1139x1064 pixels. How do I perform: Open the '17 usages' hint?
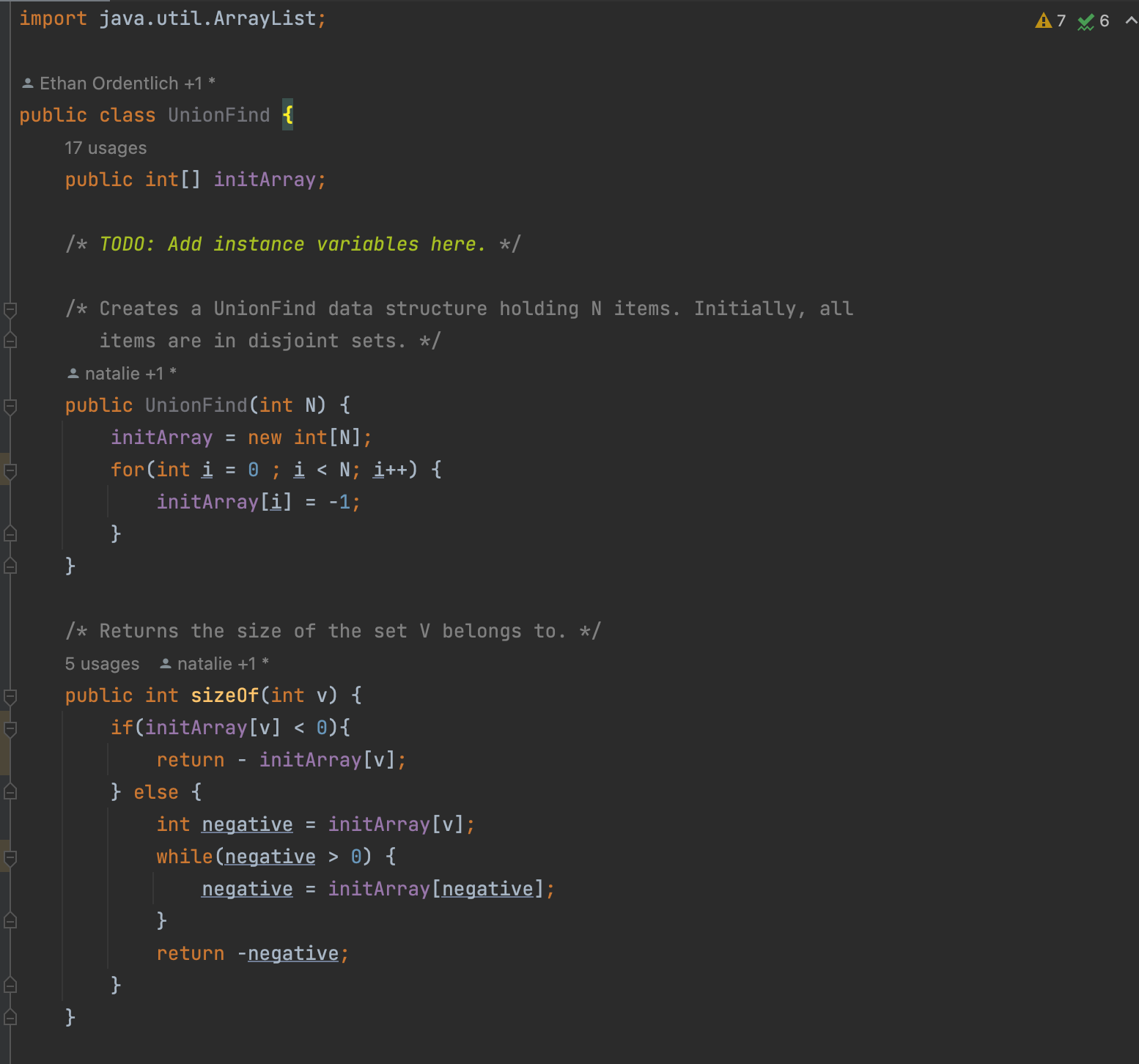tap(106, 148)
